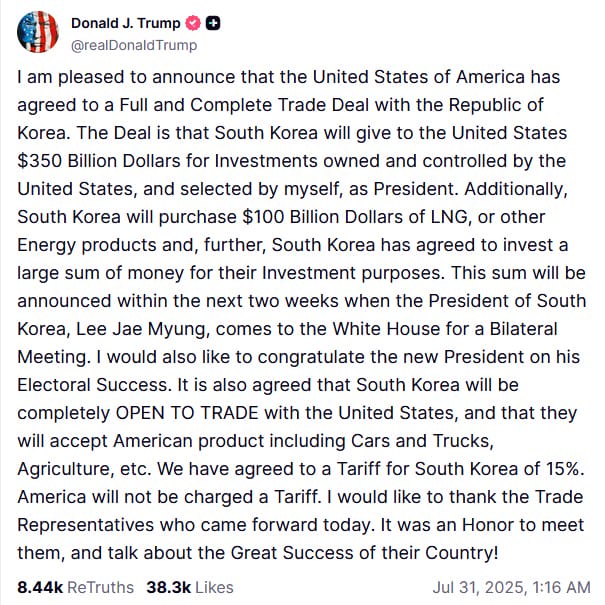Screen dimensions: 605x605
Task: Open the Donald J. Trump display name
Action: pyautogui.click(x=126, y=24)
